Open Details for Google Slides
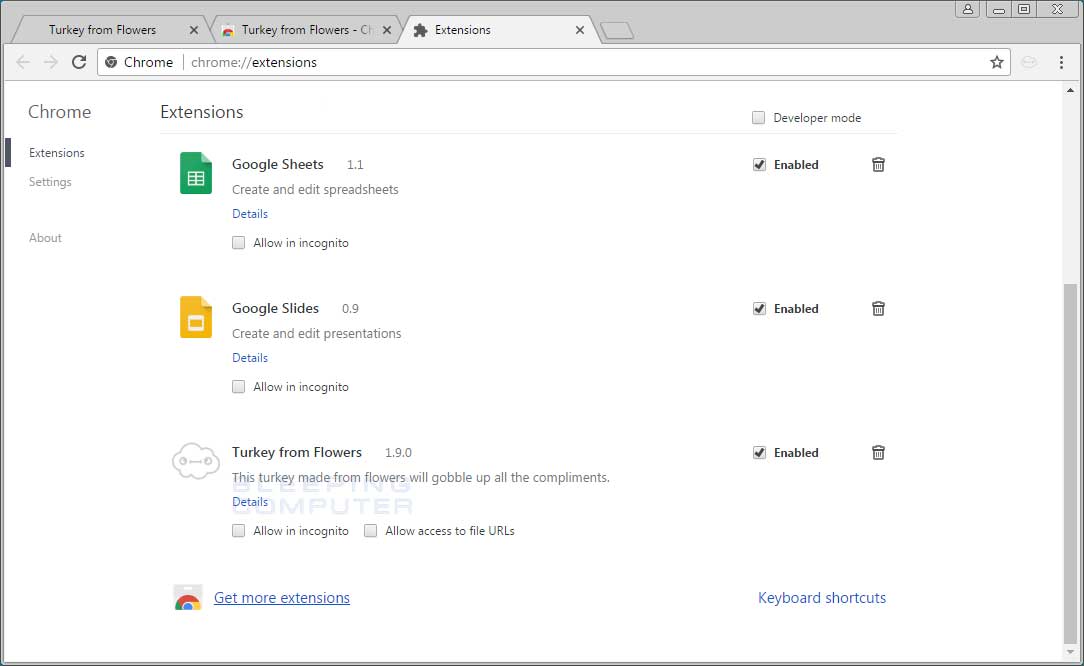The height and width of the screenshot is (666, 1084). point(250,358)
